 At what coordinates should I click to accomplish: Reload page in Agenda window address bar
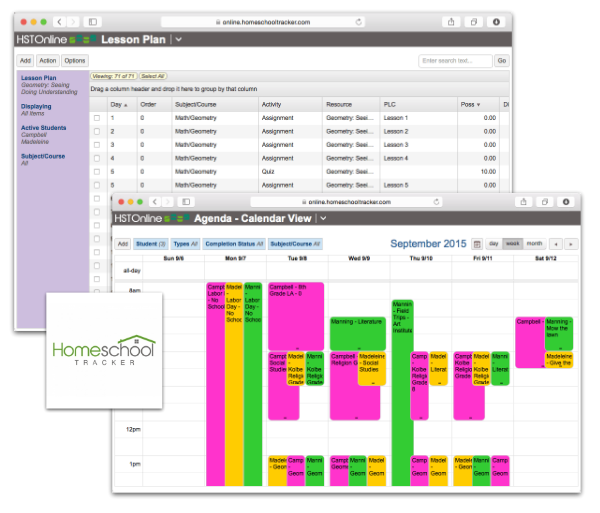click(436, 202)
